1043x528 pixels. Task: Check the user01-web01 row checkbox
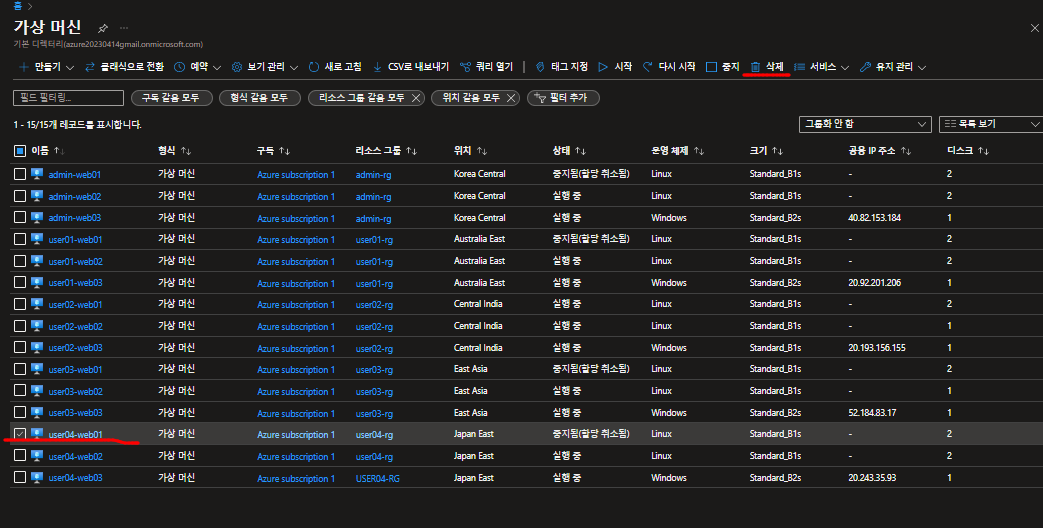[20, 239]
